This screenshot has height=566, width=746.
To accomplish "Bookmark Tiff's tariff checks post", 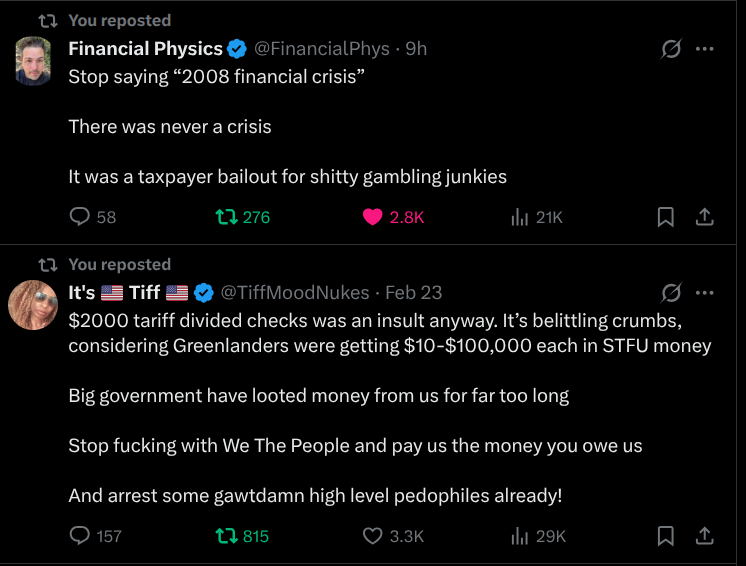I will (665, 536).
